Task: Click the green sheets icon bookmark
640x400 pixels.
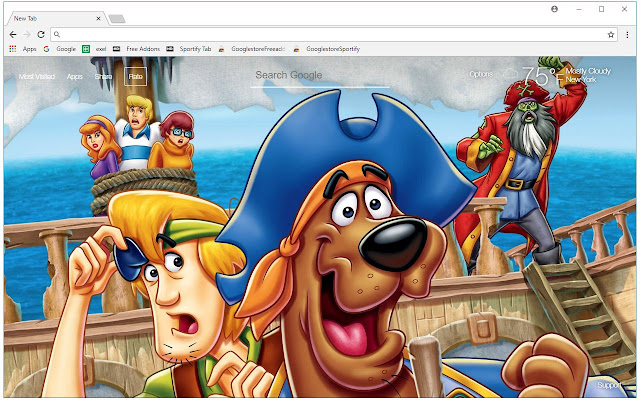Action: [86, 49]
